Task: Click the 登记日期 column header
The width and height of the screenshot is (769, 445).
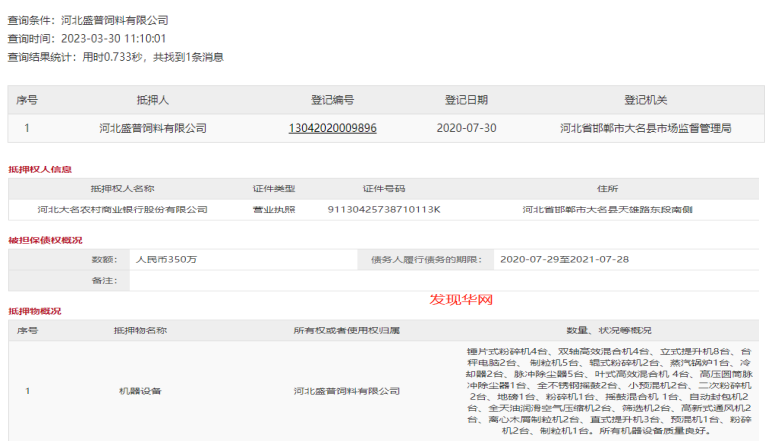Action: [x=466, y=100]
